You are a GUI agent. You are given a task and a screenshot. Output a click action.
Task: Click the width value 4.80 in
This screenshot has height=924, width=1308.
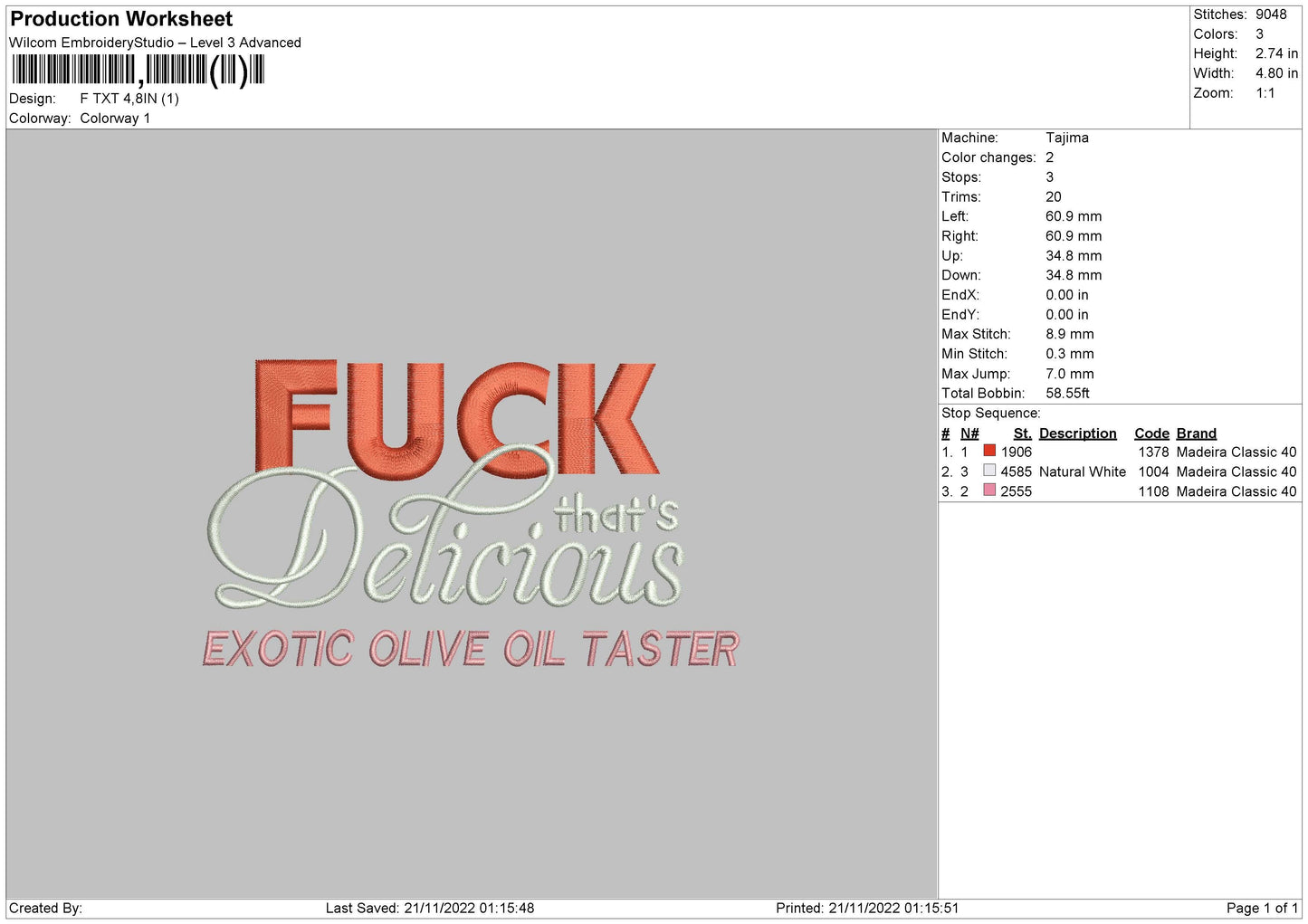tap(1276, 73)
